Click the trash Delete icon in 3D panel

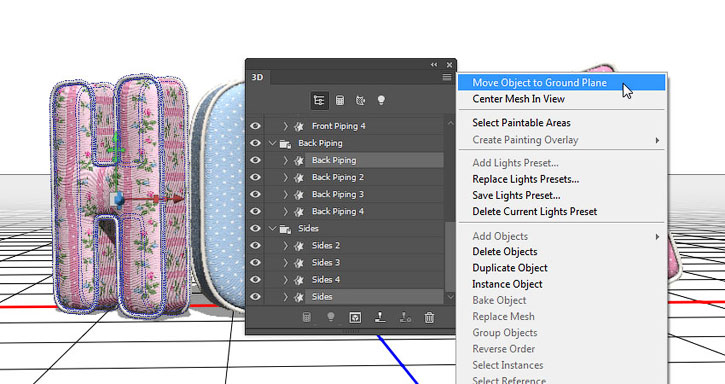[429, 317]
